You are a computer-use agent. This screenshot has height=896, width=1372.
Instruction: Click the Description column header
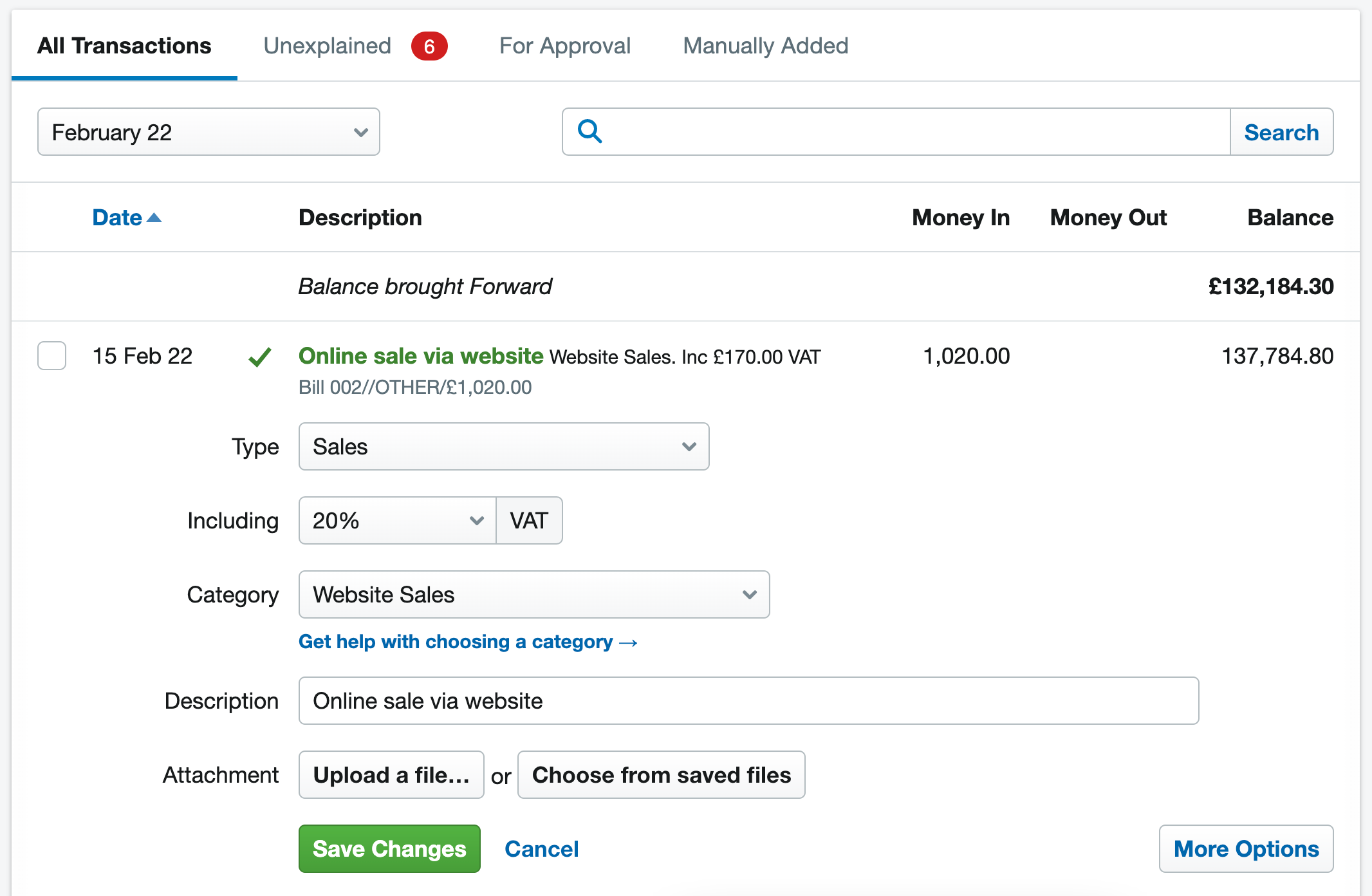(x=360, y=218)
